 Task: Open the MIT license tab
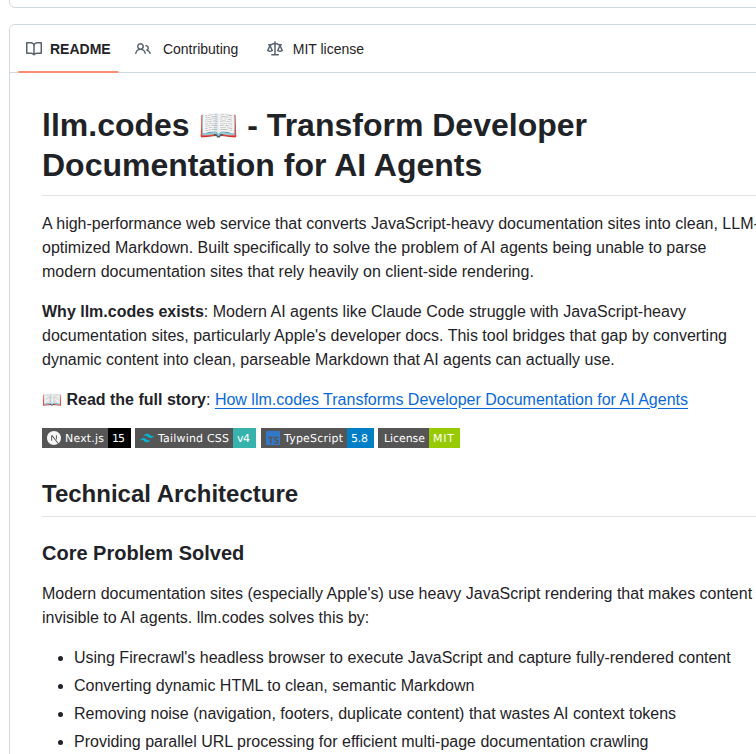point(315,49)
